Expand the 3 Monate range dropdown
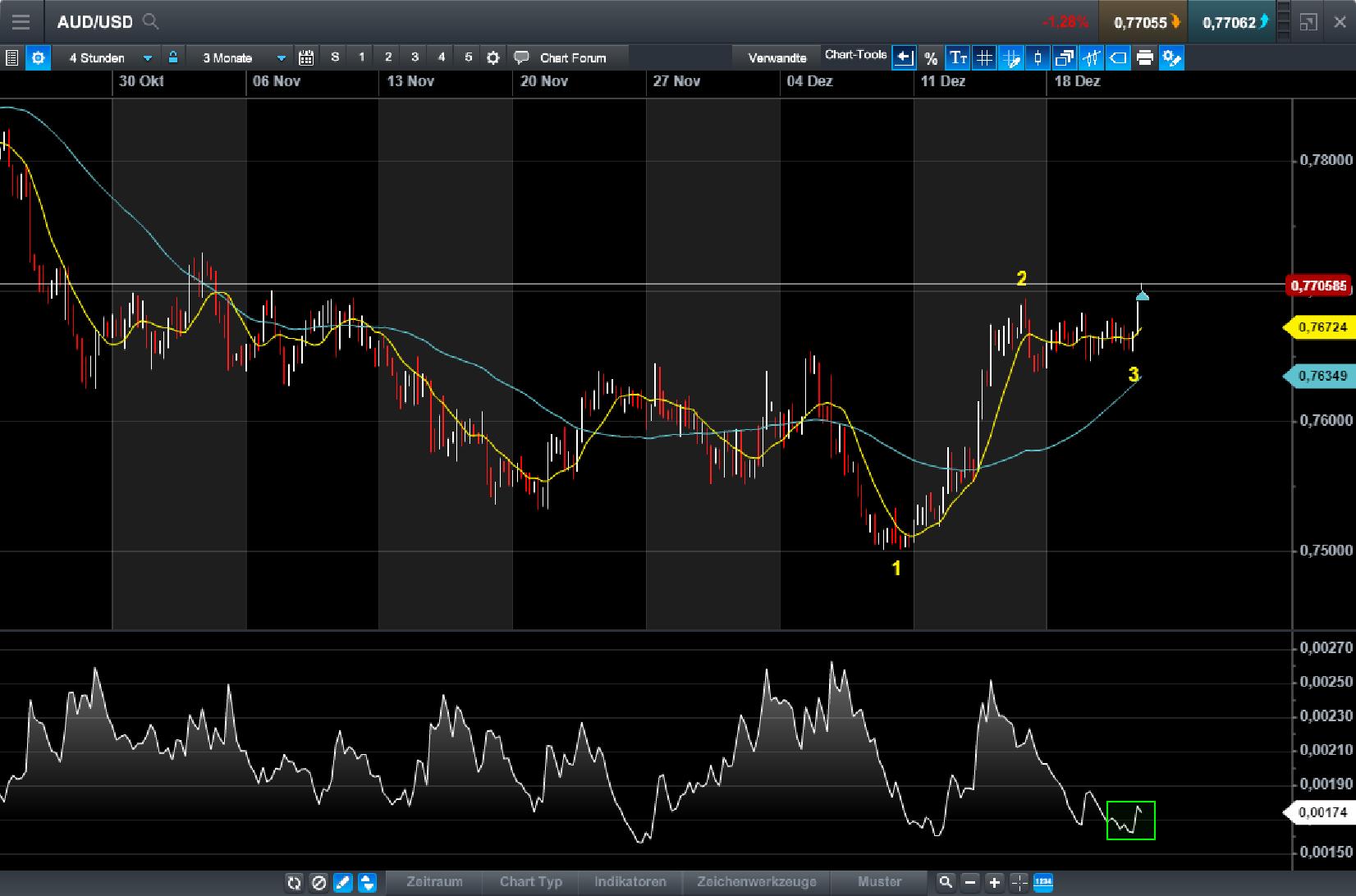 (238, 57)
